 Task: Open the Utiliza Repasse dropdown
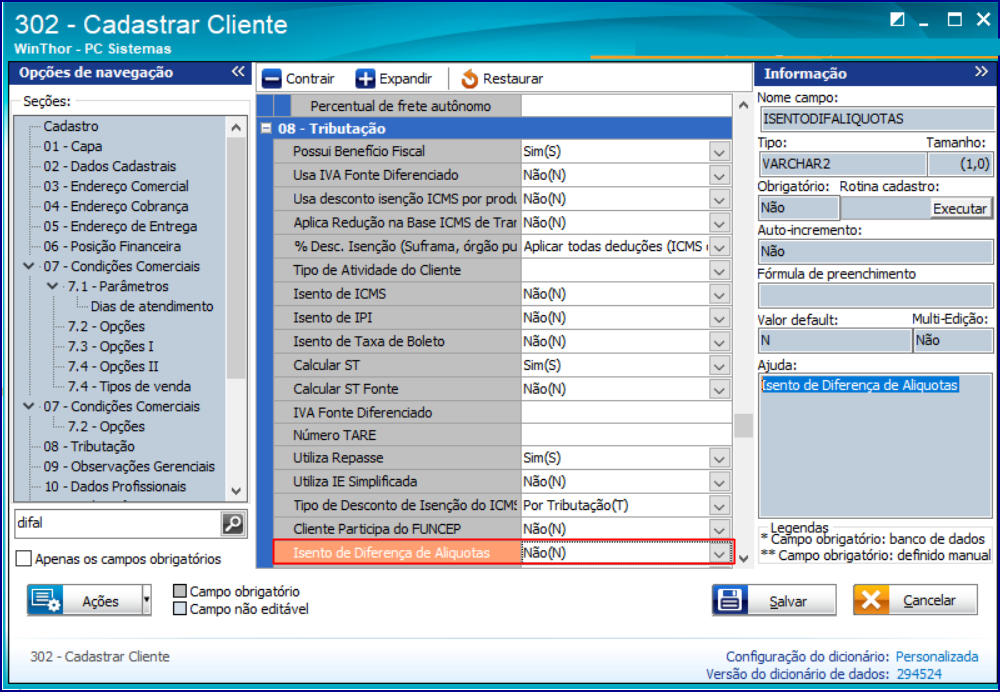click(719, 458)
